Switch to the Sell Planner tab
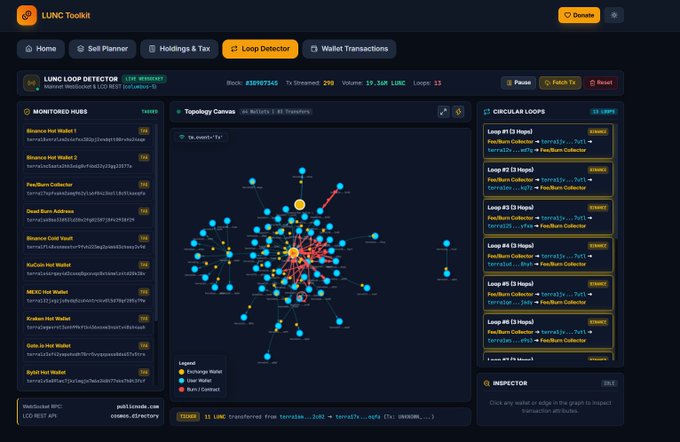The height and width of the screenshot is (442, 680). click(102, 49)
